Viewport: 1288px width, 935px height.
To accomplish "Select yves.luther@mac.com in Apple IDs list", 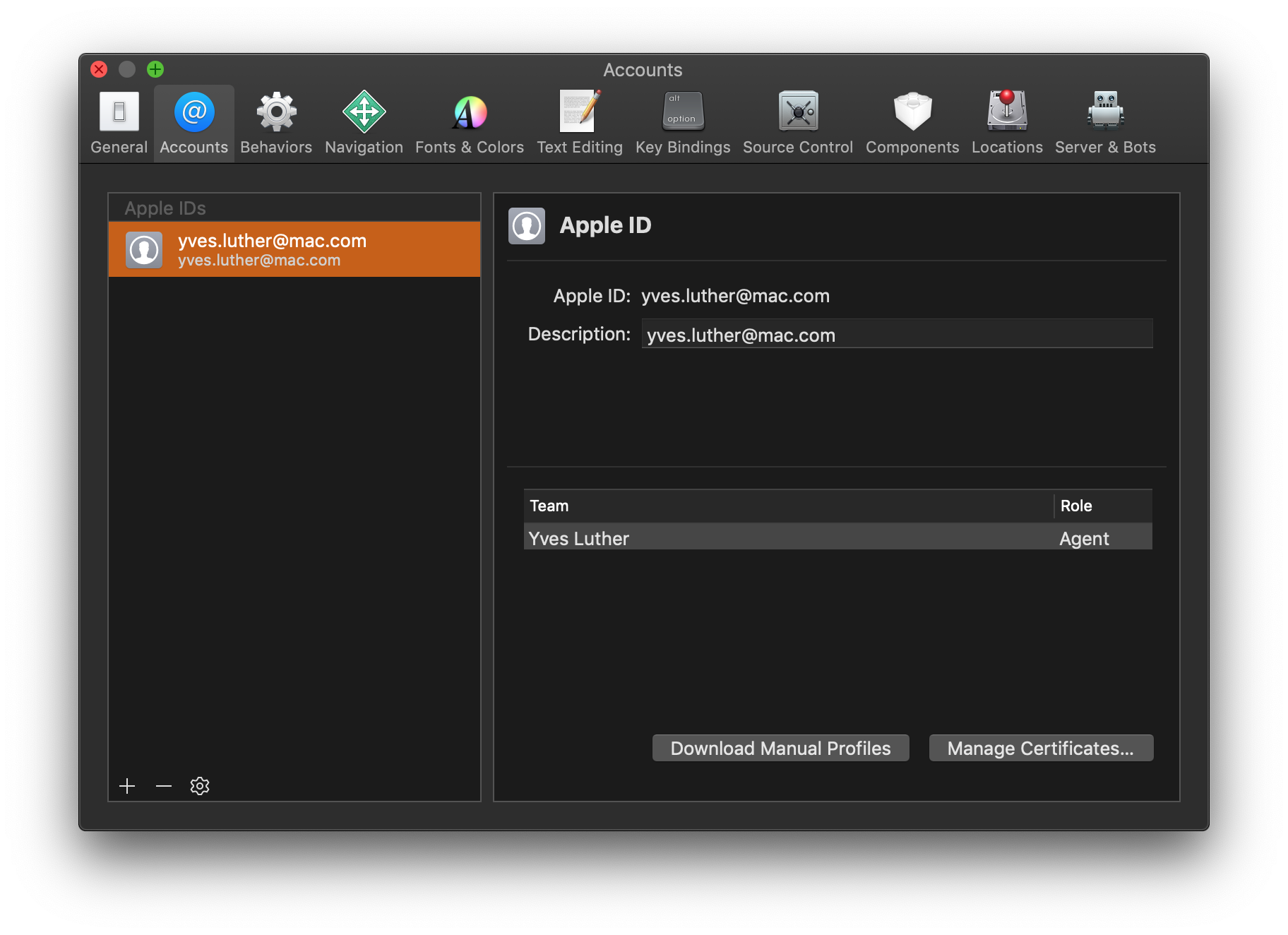I will 294,249.
